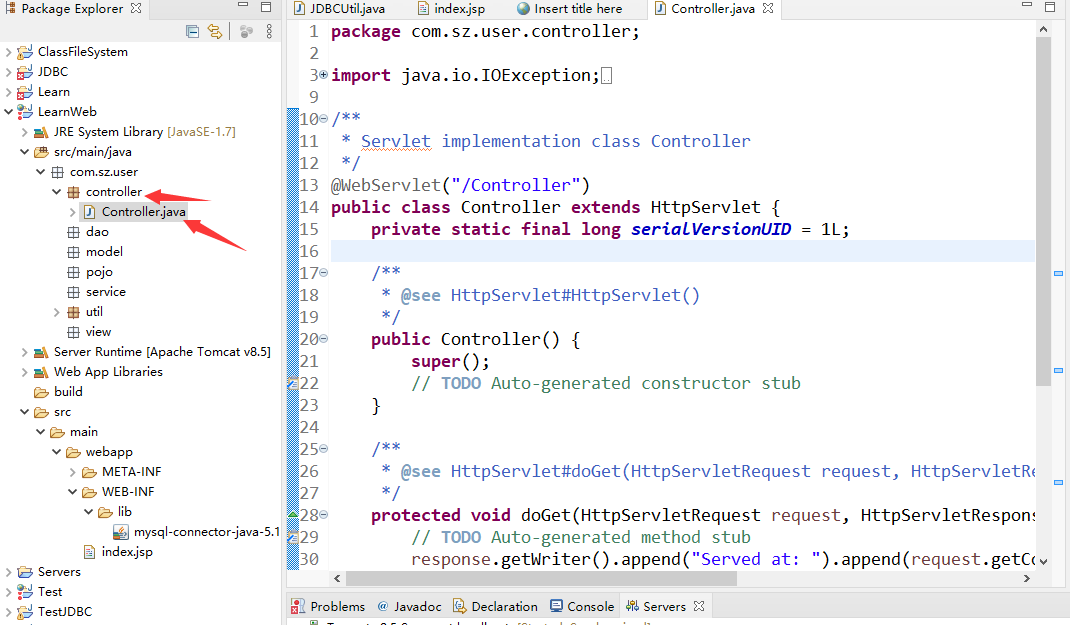
Task: Collapse the lib folder
Action: coord(88,512)
